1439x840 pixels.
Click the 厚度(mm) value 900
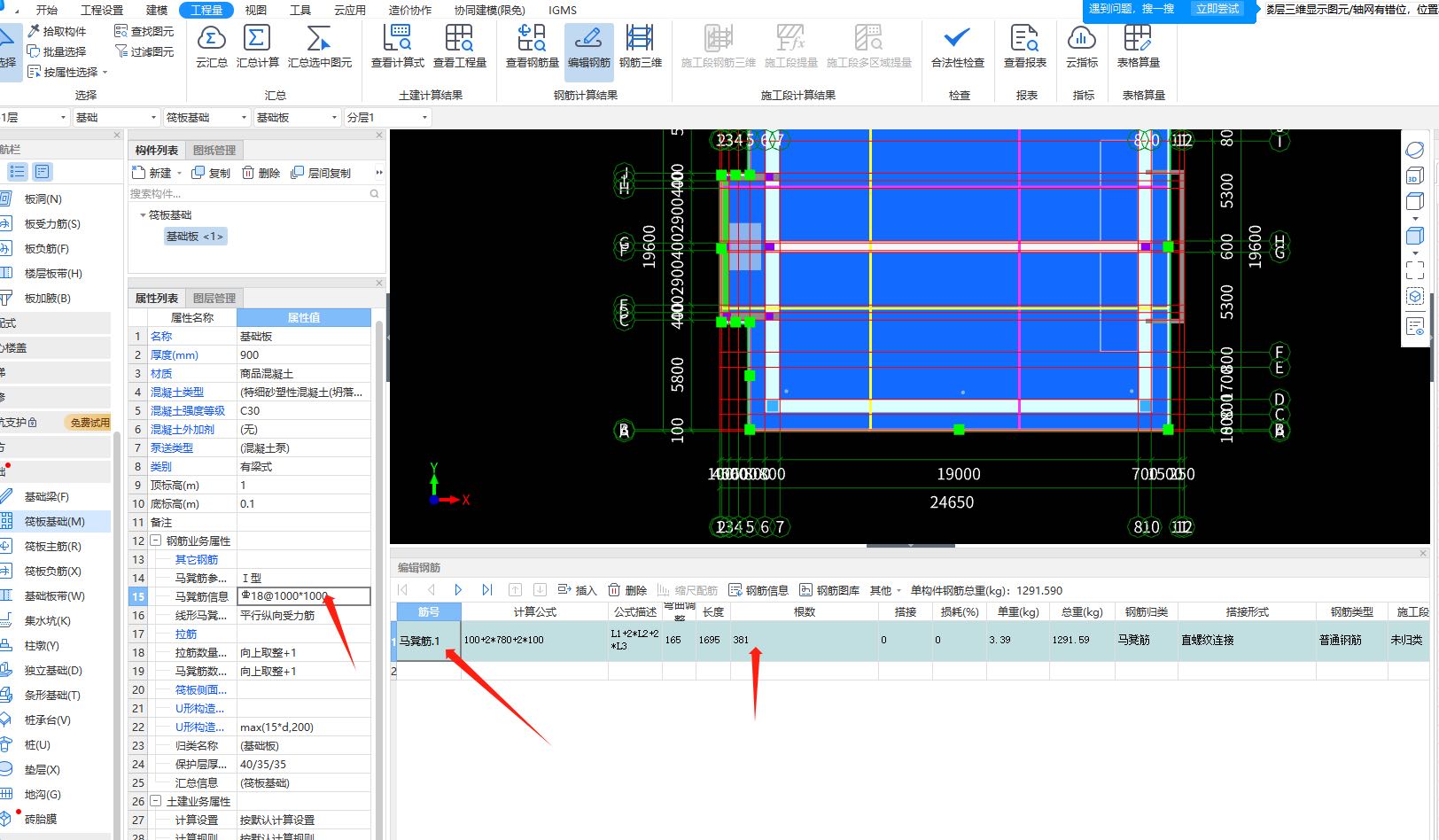[x=304, y=354]
